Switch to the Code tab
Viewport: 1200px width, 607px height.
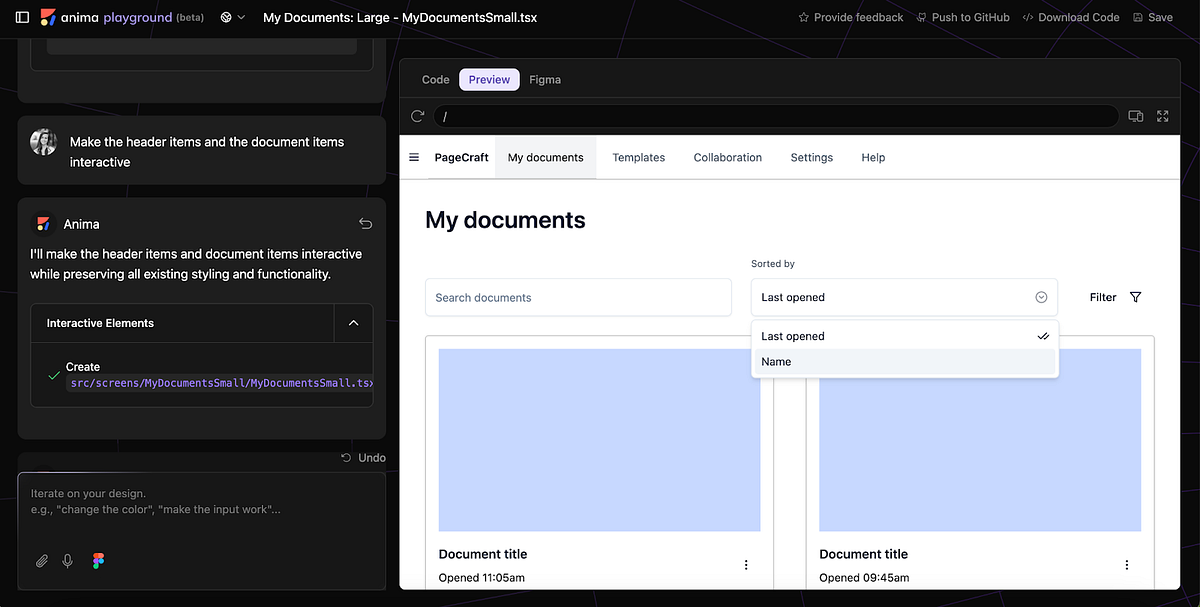pyautogui.click(x=435, y=79)
